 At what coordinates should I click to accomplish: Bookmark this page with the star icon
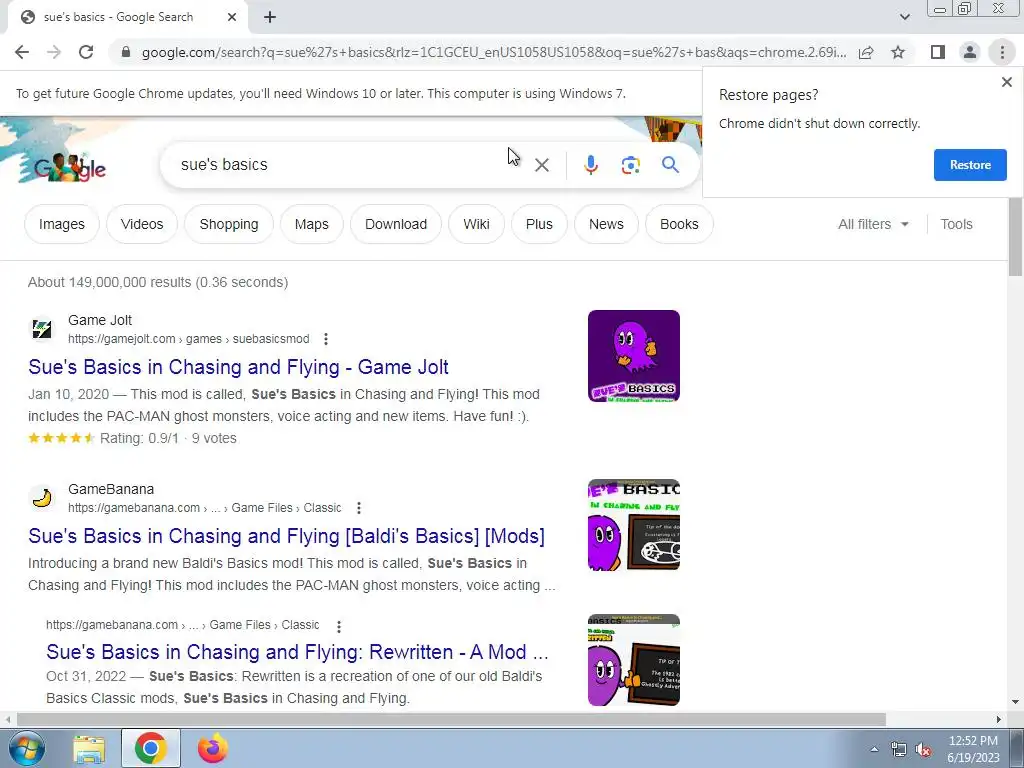point(898,52)
